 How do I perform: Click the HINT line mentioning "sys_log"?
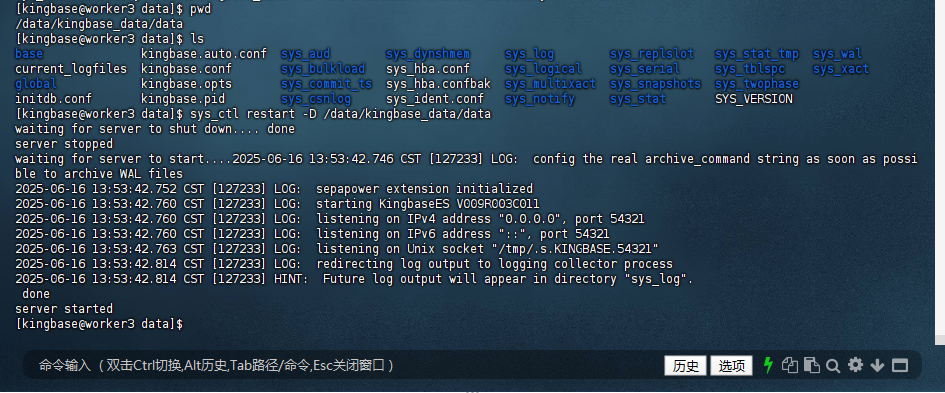click(354, 279)
